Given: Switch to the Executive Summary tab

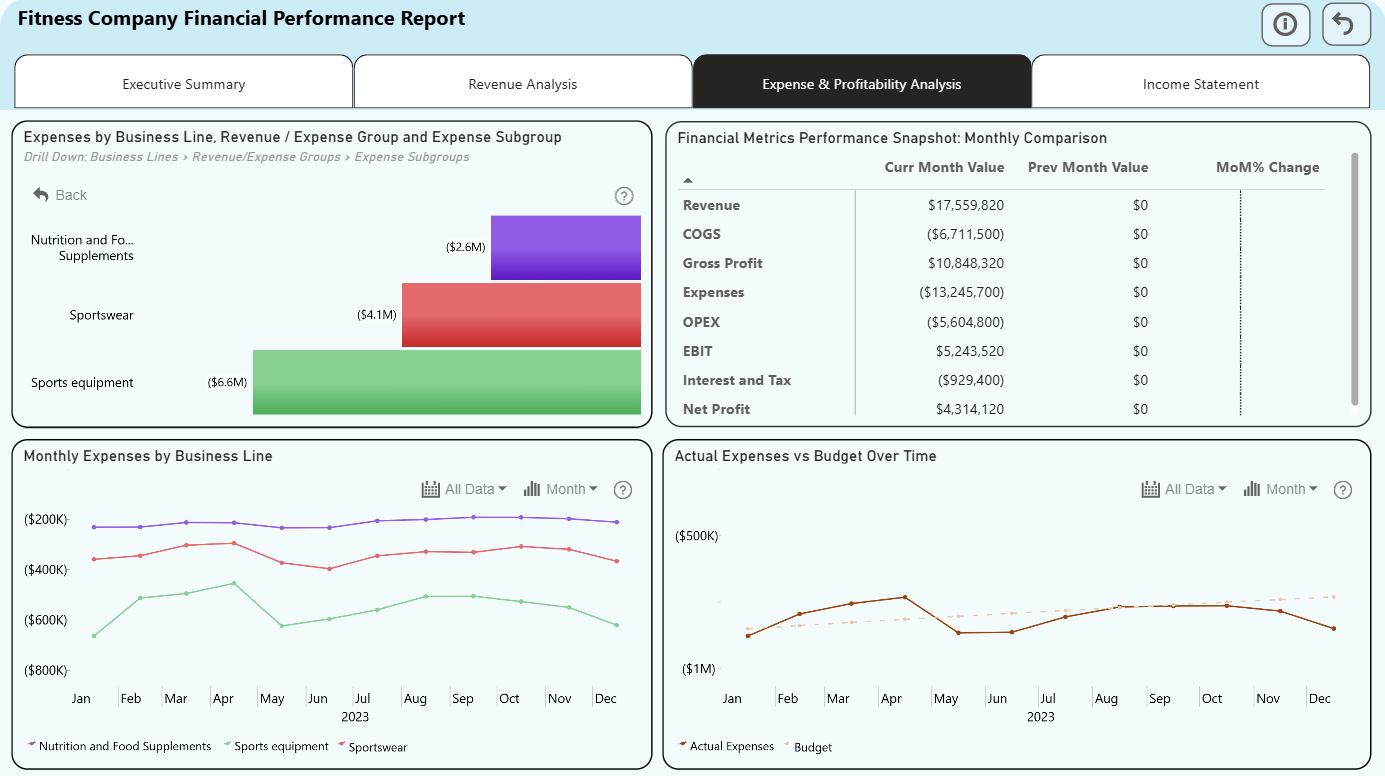Looking at the screenshot, I should (184, 84).
